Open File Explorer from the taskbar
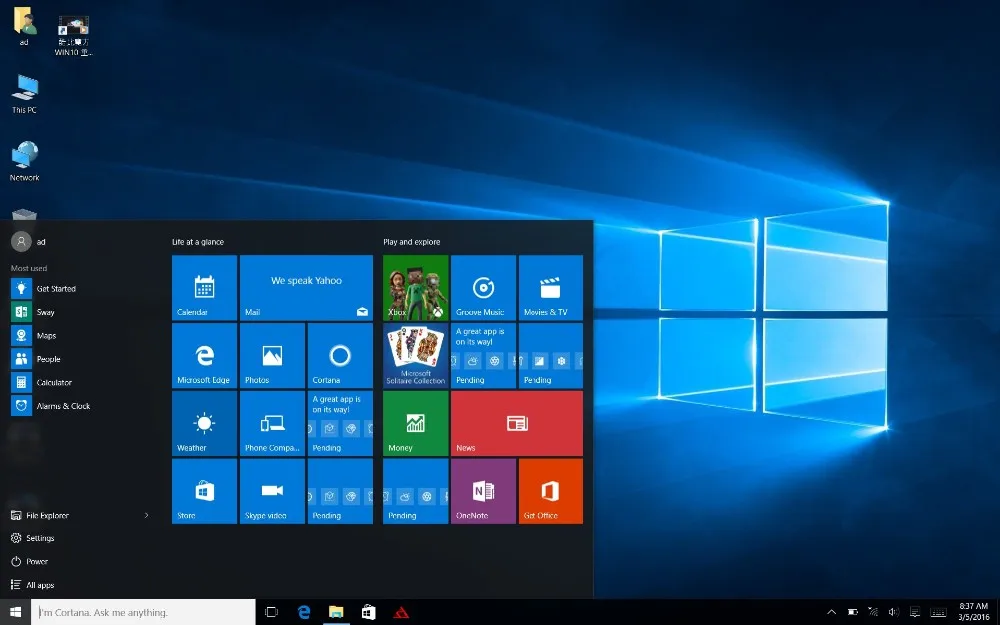1000x625 pixels. click(336, 612)
